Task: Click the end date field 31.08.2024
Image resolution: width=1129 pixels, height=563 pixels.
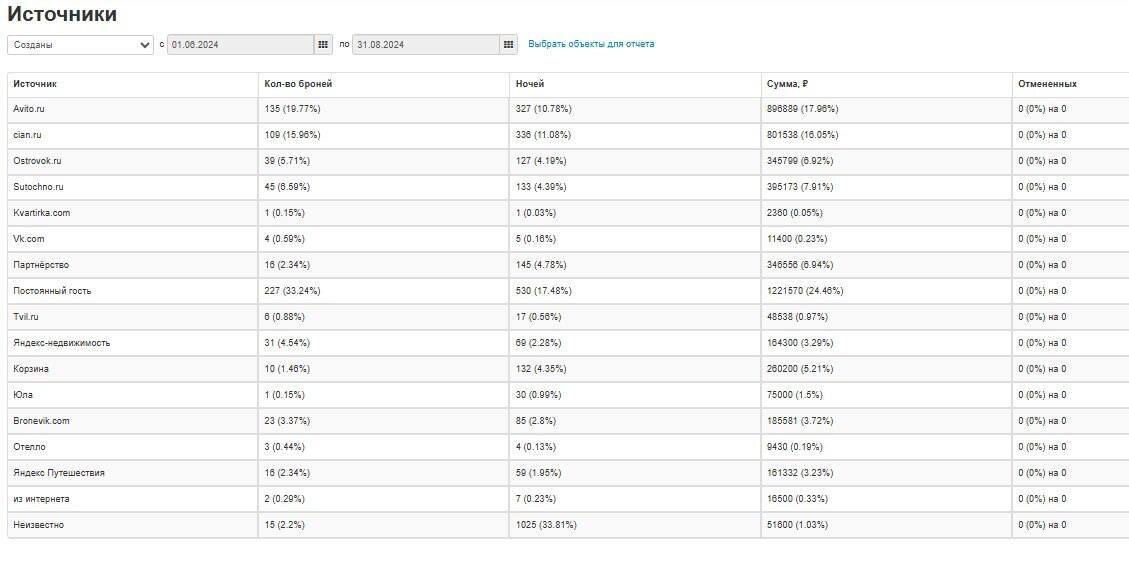Action: pos(425,44)
